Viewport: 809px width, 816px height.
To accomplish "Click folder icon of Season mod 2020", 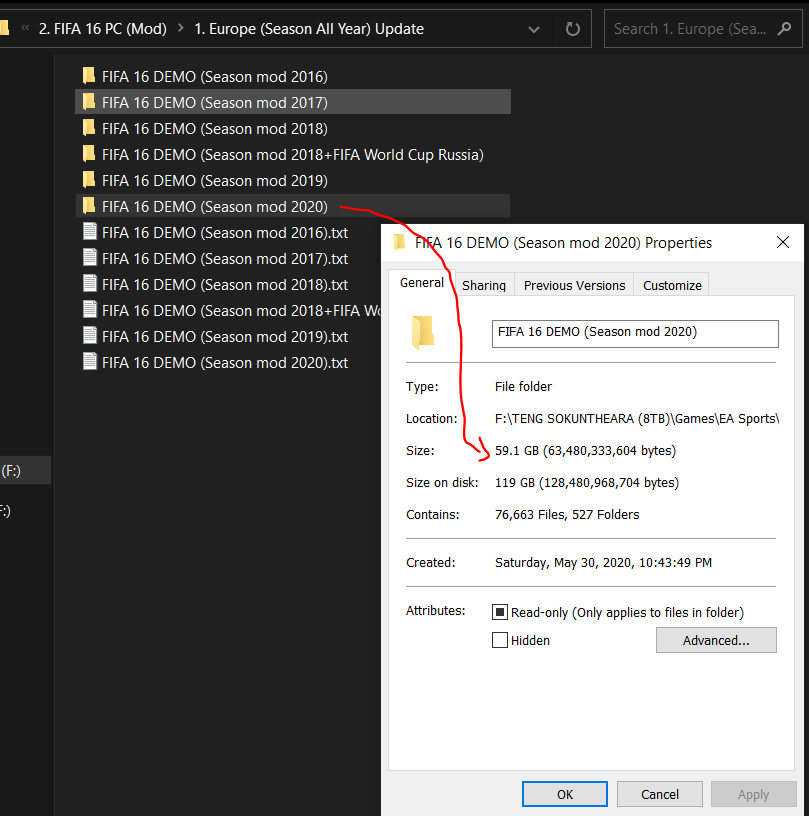I will pos(89,206).
